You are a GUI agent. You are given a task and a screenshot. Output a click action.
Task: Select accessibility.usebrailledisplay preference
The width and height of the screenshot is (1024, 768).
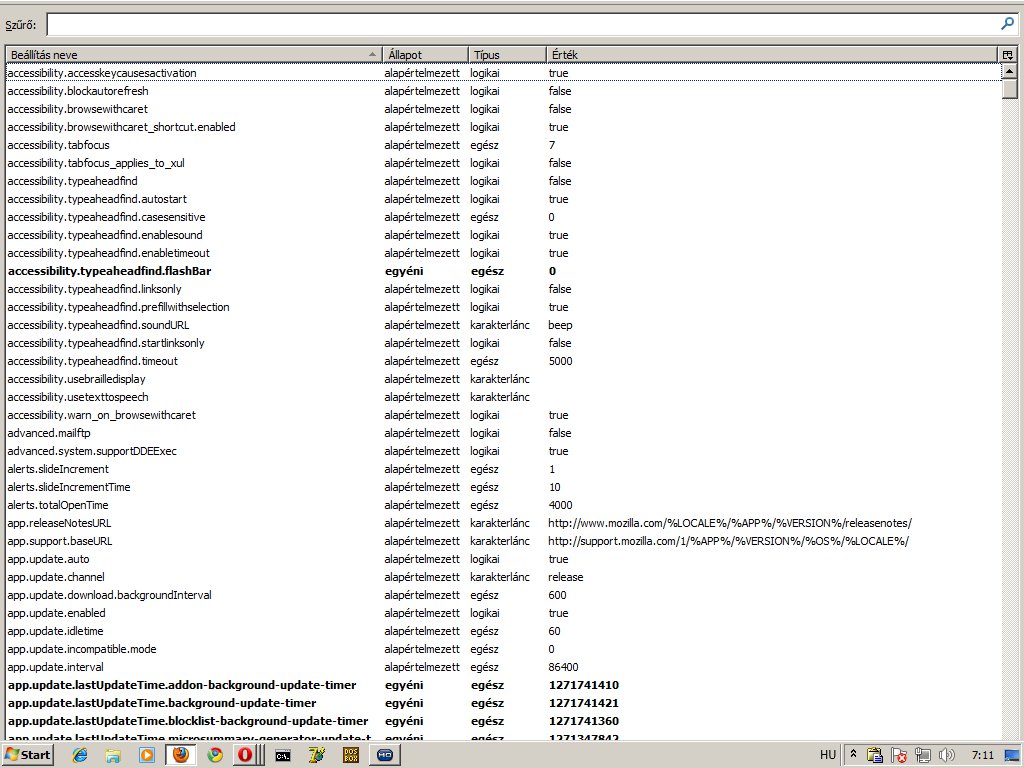point(503,379)
